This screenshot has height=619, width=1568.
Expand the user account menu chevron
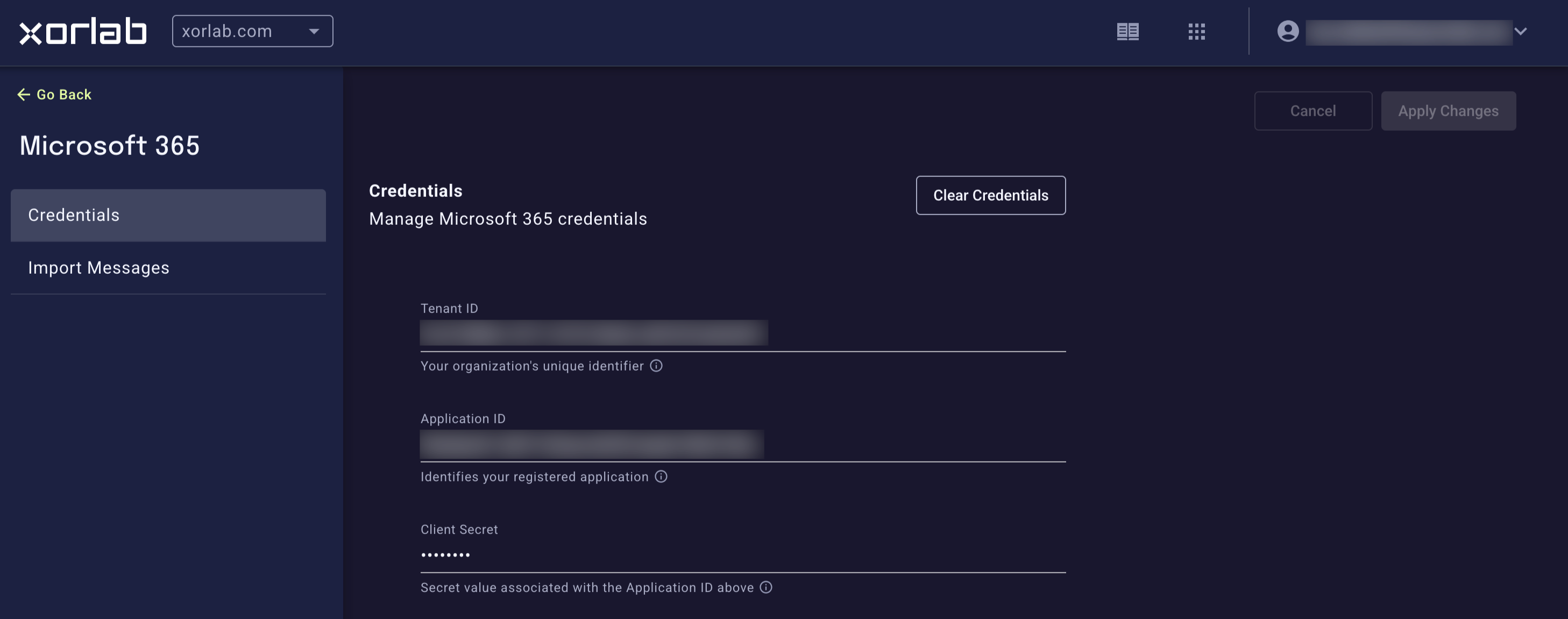tap(1520, 32)
